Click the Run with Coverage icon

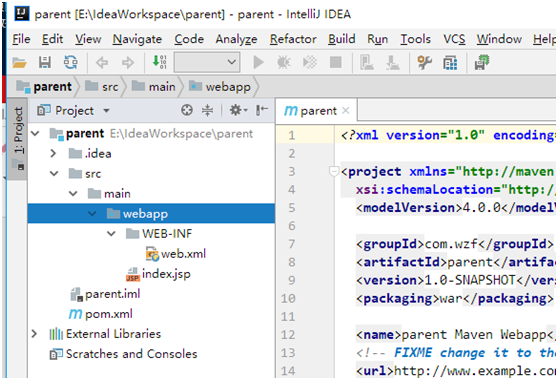click(310, 63)
